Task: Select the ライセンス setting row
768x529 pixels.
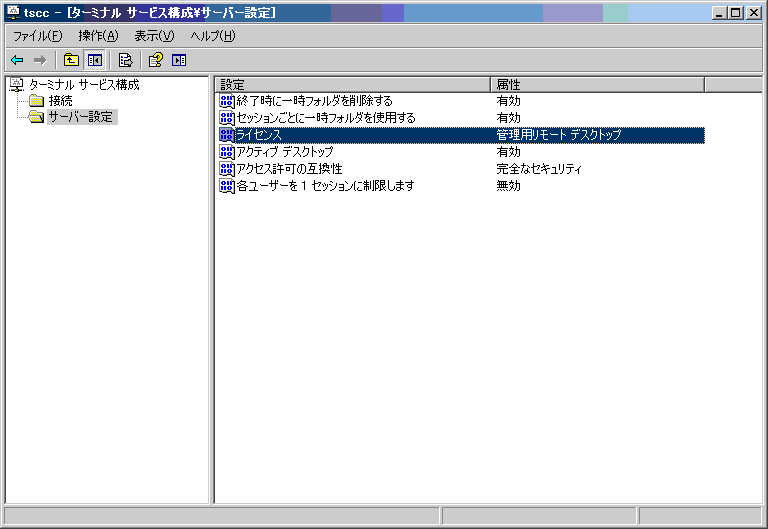Action: pos(462,135)
